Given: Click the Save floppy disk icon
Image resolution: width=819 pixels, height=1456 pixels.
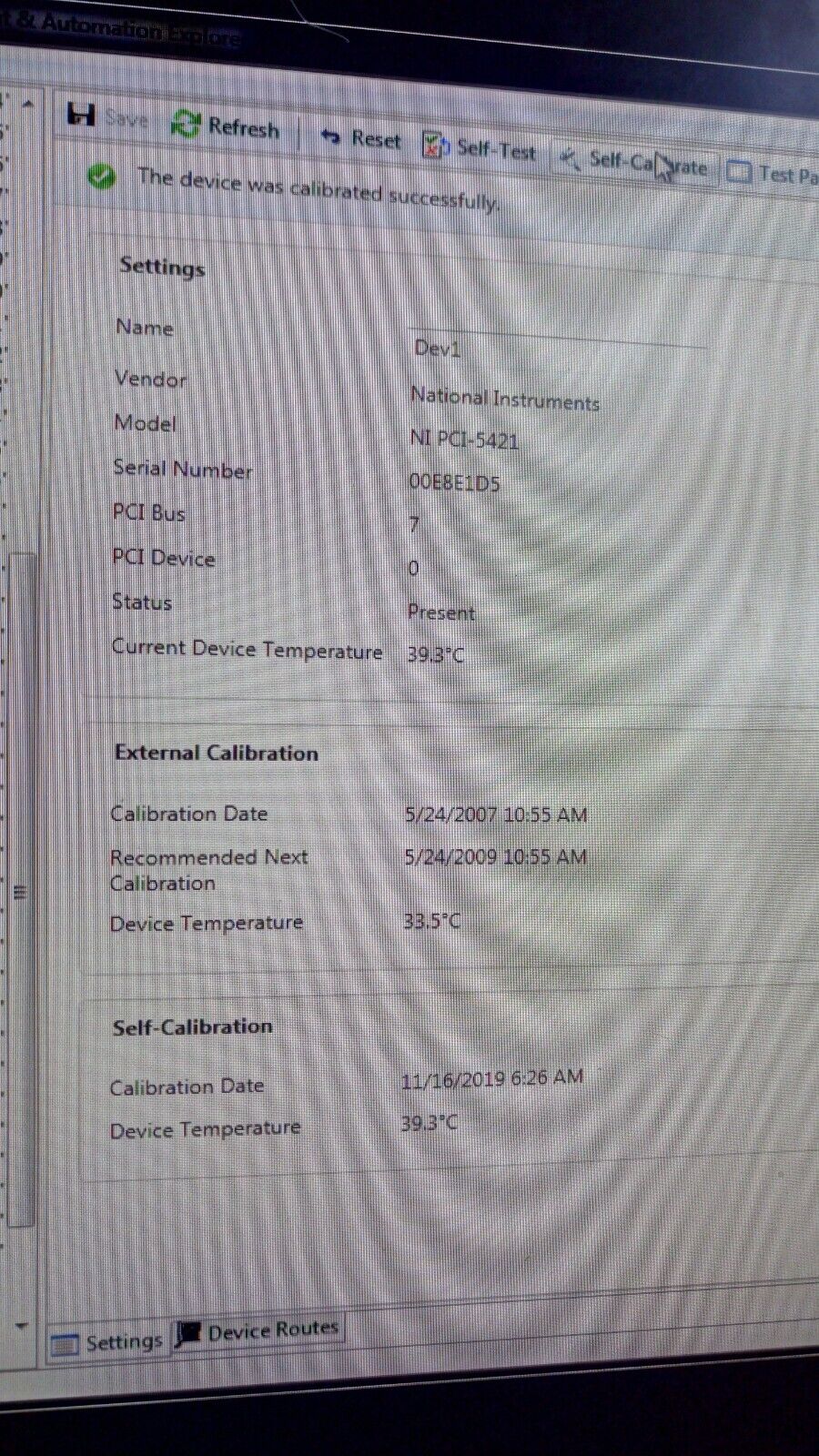Looking at the screenshot, I should tap(81, 114).
